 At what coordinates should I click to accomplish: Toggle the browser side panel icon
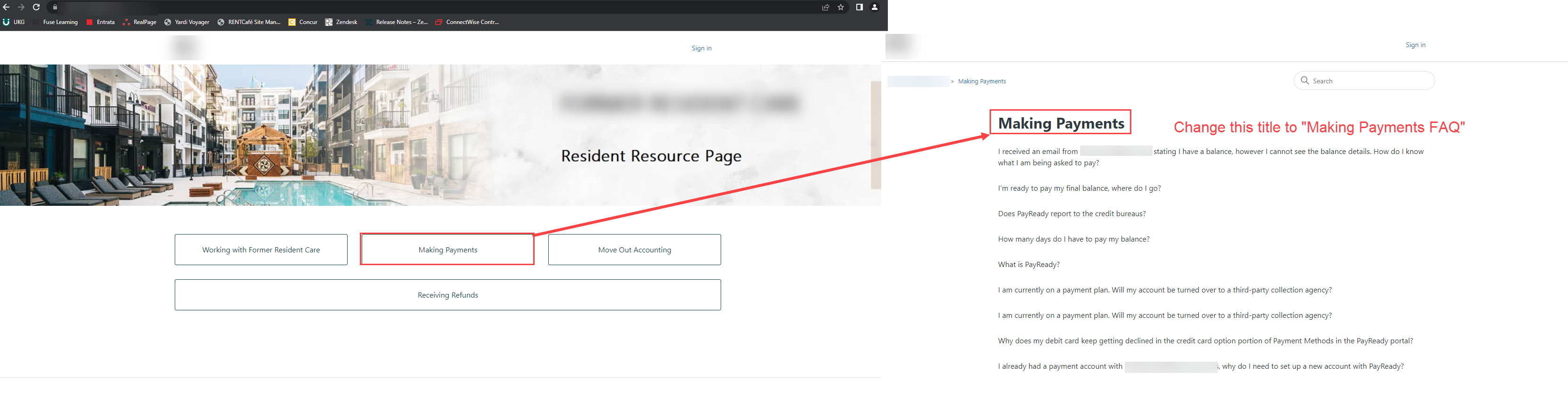click(859, 8)
